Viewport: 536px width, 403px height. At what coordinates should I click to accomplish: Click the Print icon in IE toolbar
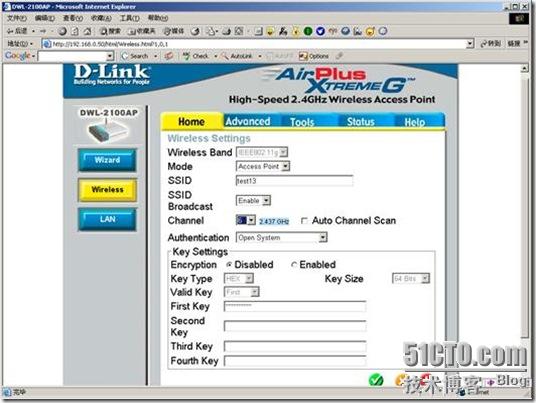(226, 31)
